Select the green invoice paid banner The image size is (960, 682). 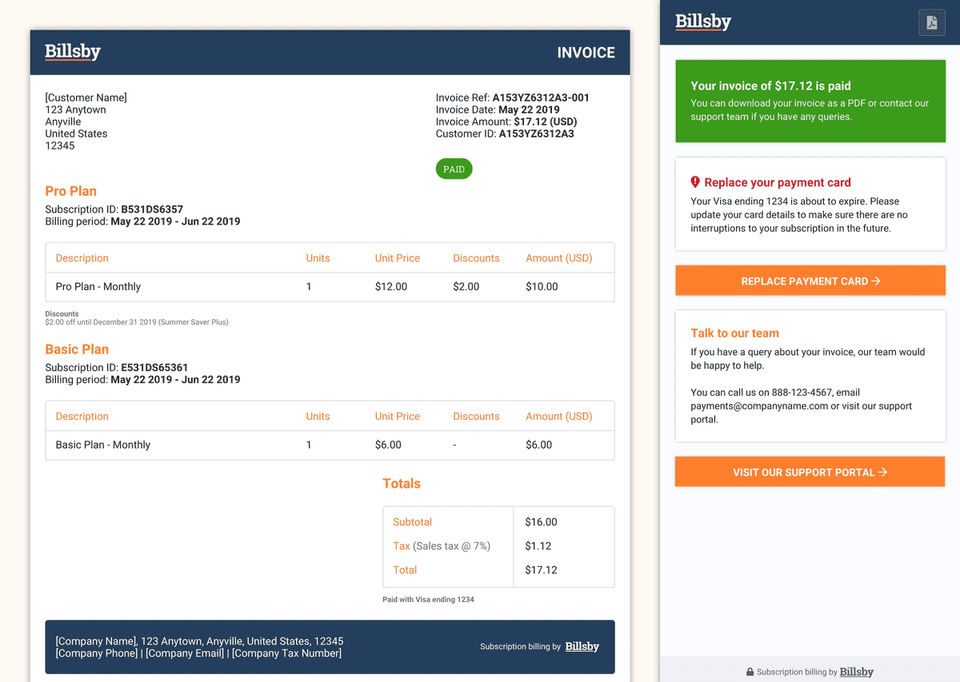tap(810, 100)
